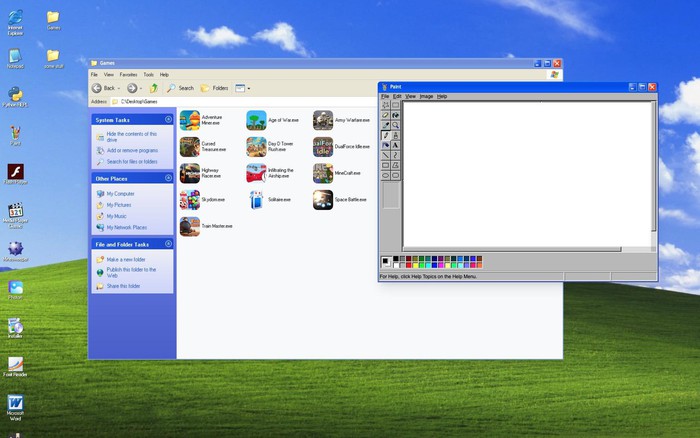700x438 pixels.
Task: Collapse the System Tasks panel
Action: tap(168, 119)
